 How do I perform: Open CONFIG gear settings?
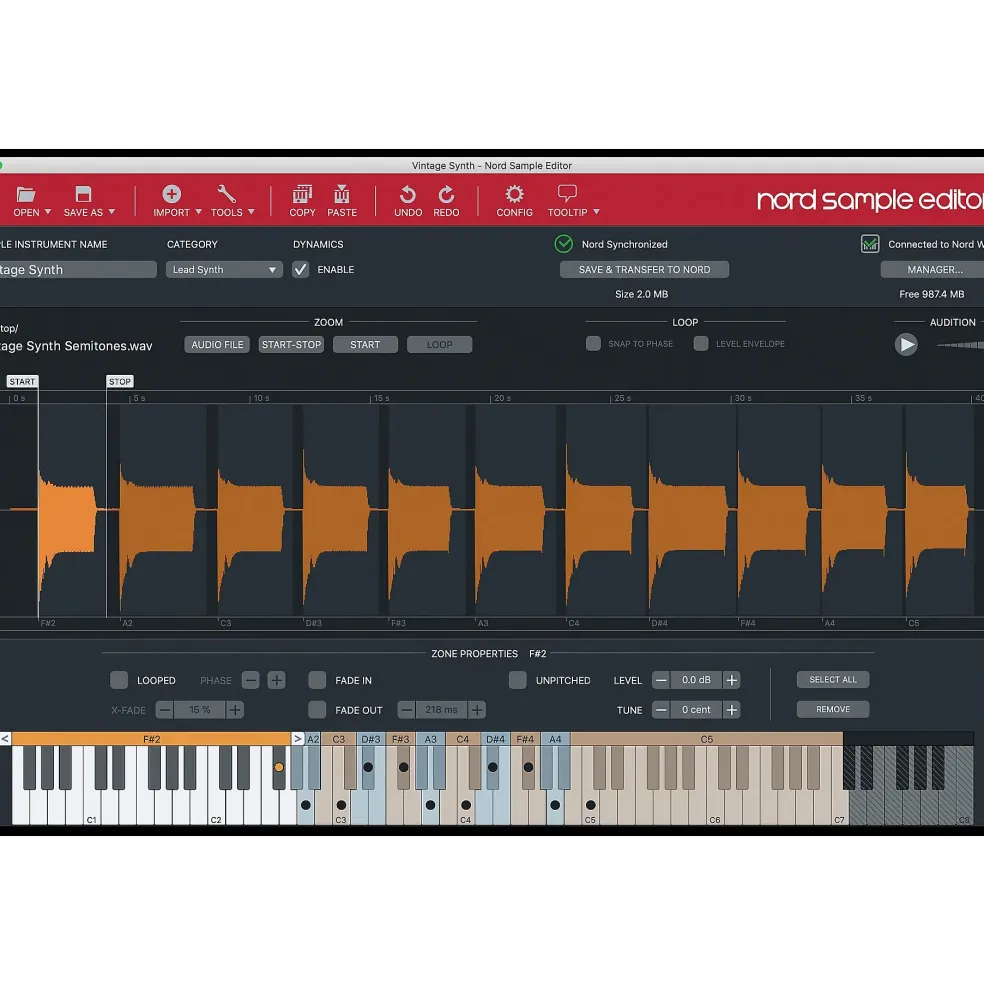(515, 194)
